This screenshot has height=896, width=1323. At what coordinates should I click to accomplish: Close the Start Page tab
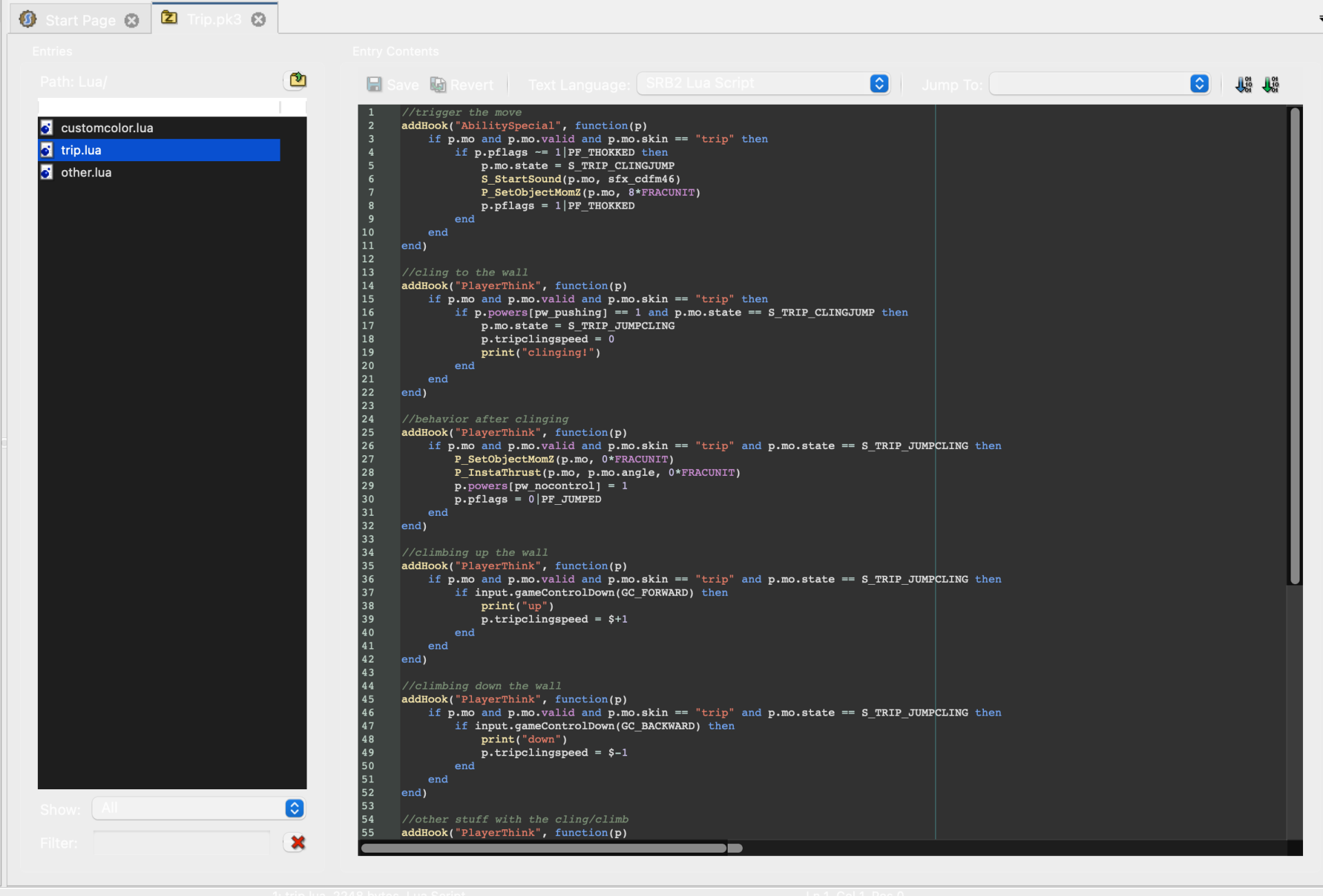click(132, 21)
